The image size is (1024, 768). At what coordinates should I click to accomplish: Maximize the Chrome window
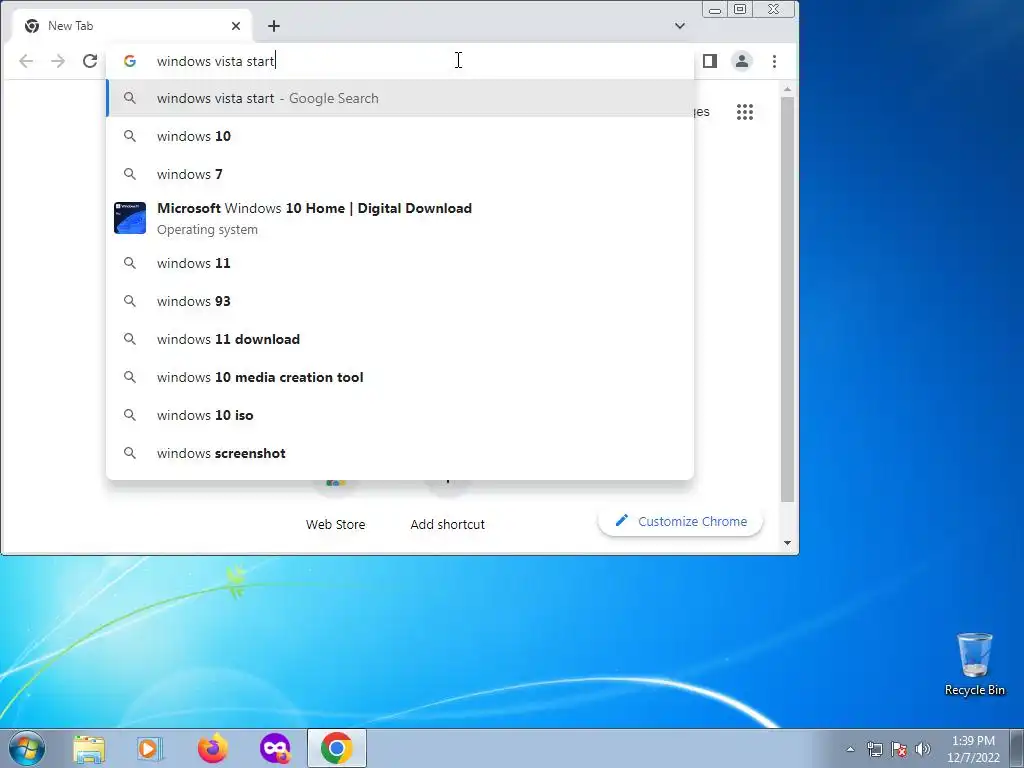point(740,9)
